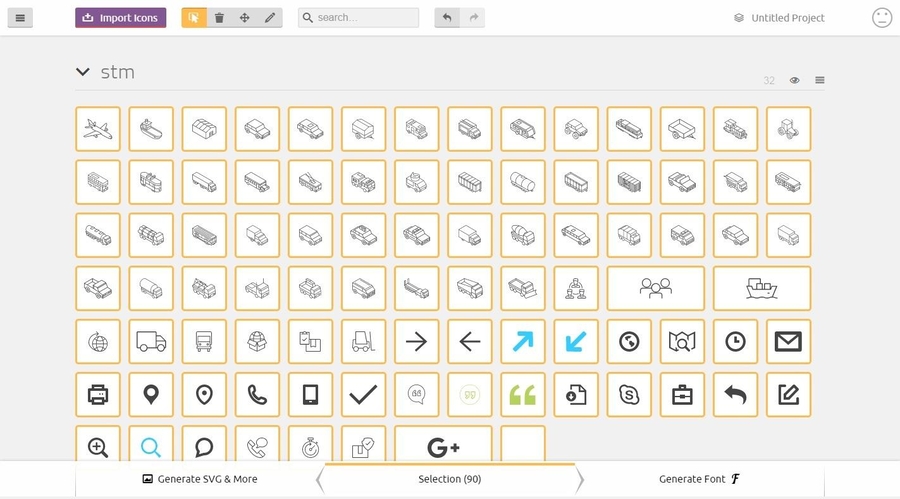Select the Google Plus icon
The image size is (900, 499).
[x=443, y=447]
